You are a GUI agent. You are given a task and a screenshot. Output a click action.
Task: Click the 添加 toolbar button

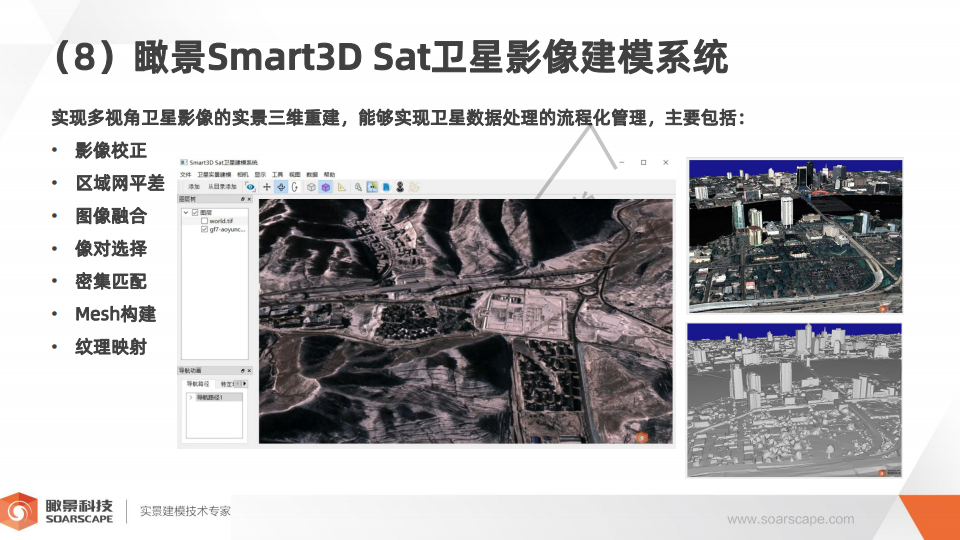tap(193, 187)
